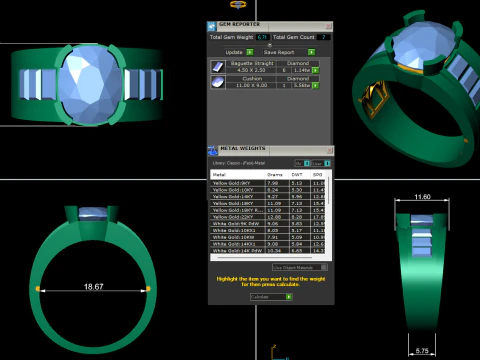Image resolution: width=480 pixels, height=360 pixels.
Task: Select the Yellow Gold:9KY row
Action: pyautogui.click(x=268, y=183)
